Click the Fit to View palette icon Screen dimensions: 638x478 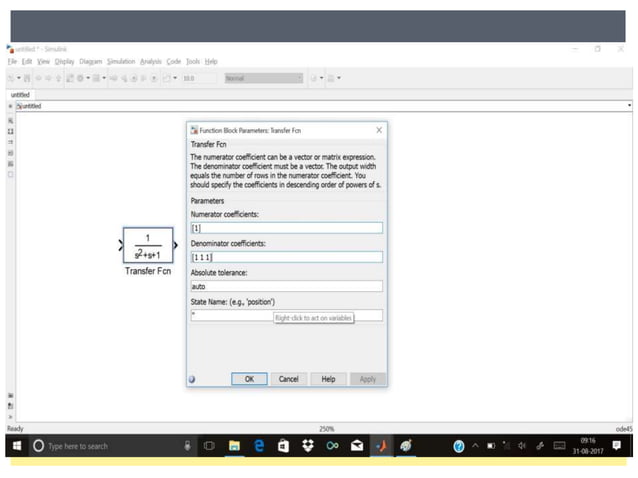coord(11,131)
